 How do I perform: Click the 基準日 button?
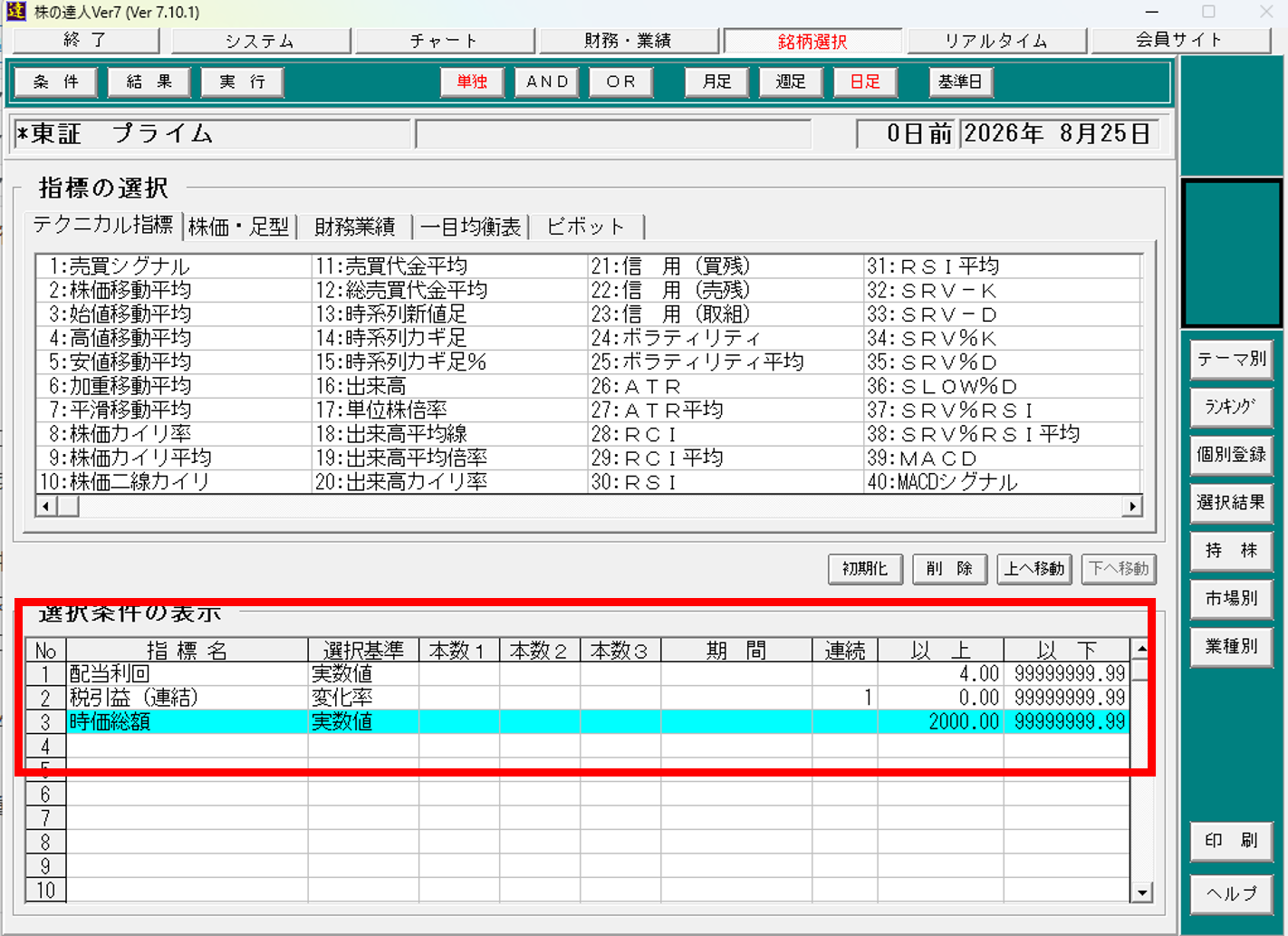[961, 82]
